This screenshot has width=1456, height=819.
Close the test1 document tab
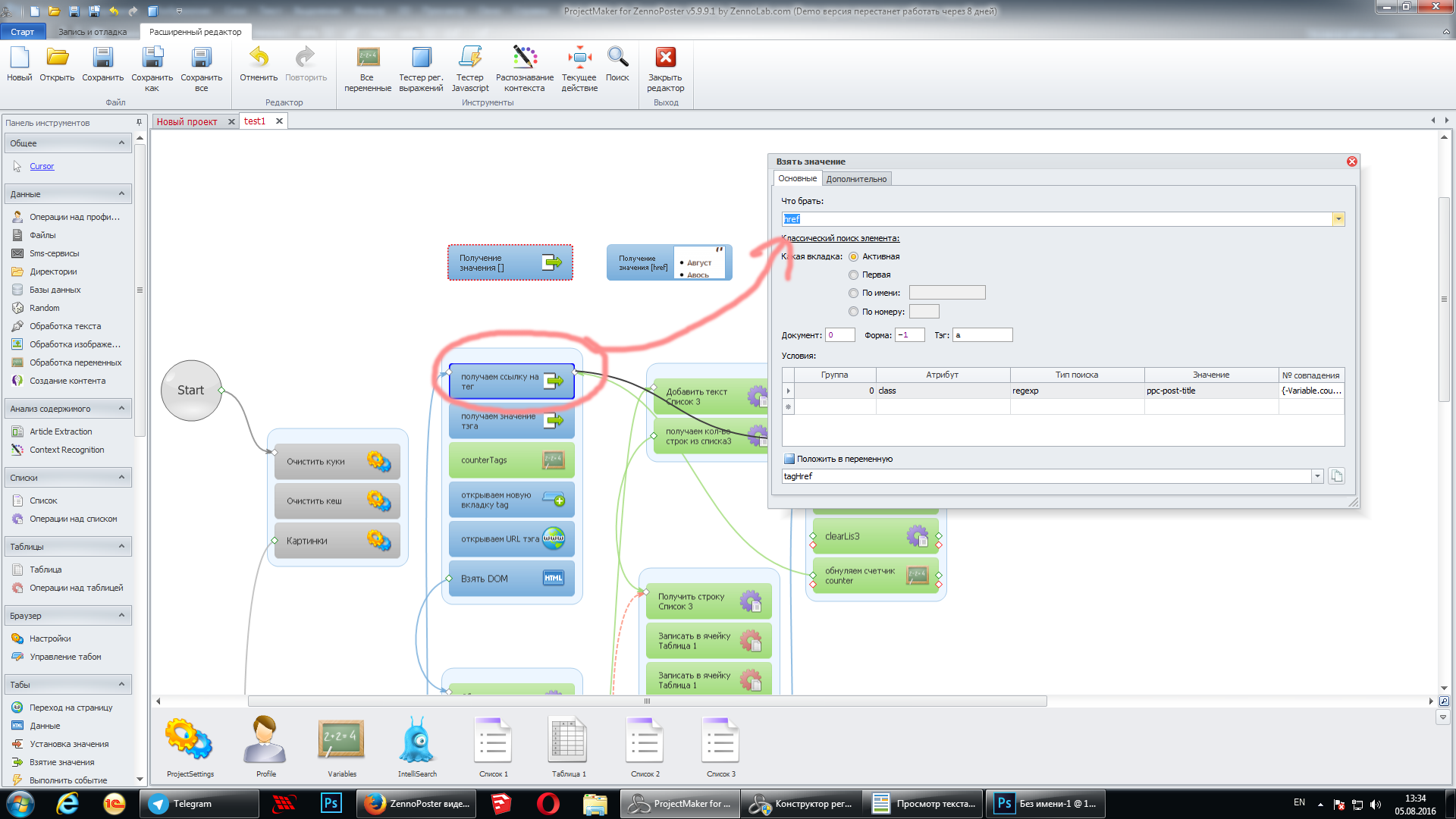(279, 121)
